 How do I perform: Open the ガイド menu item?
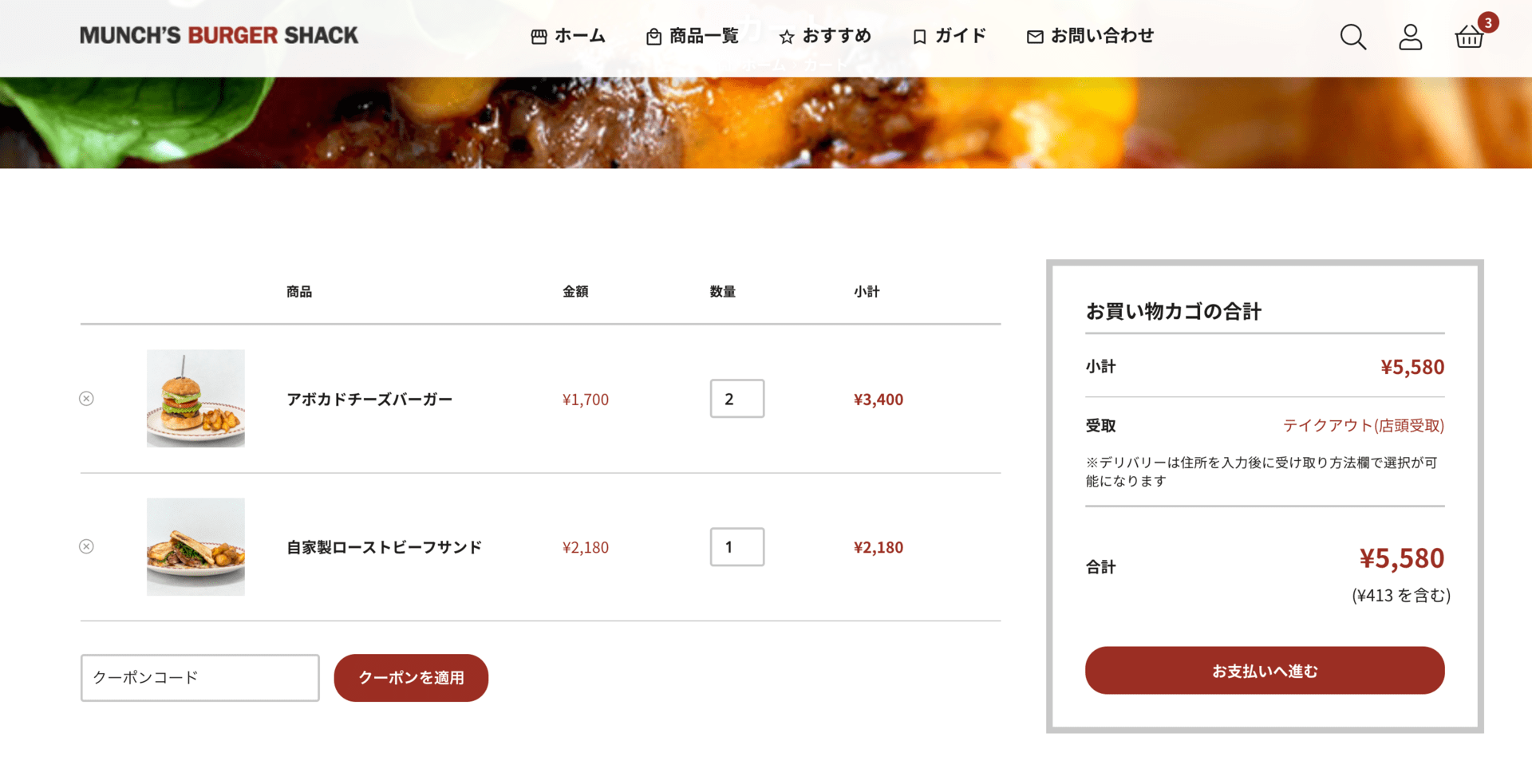pyautogui.click(x=949, y=36)
